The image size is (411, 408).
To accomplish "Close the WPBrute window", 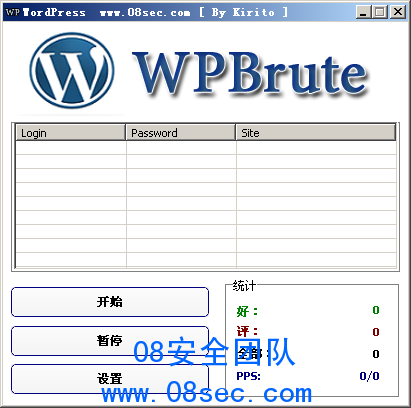I will (x=398, y=12).
